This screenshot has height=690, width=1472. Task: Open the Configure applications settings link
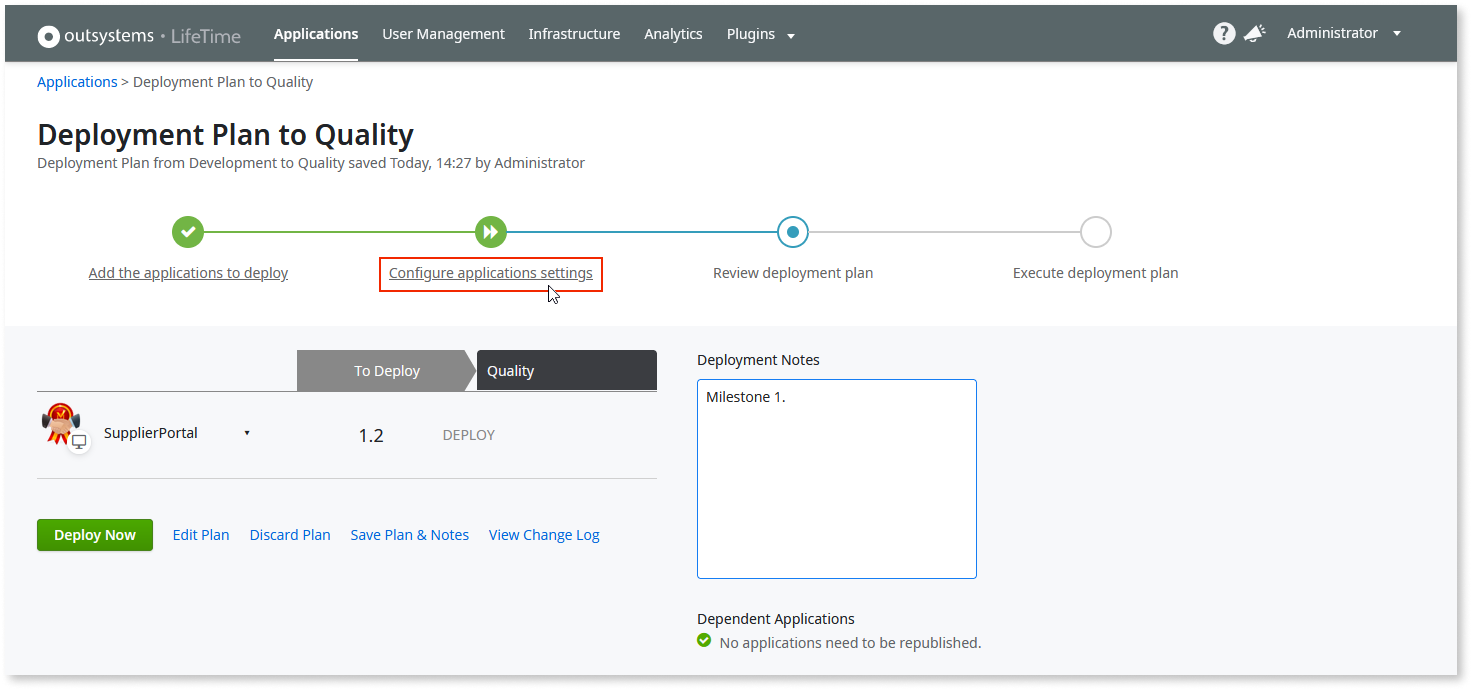tap(490, 272)
